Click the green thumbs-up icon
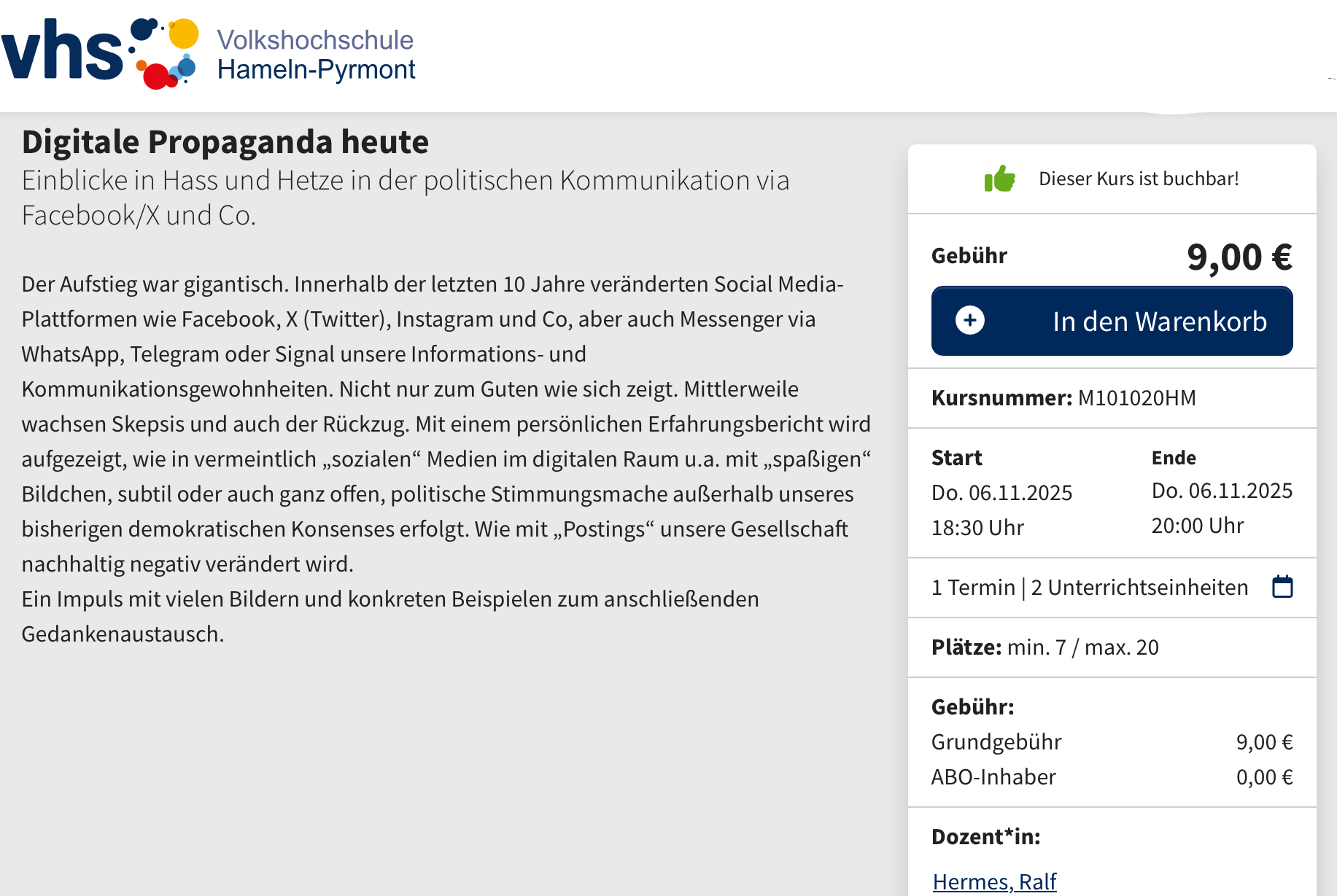The width and height of the screenshot is (1337, 896). tap(999, 179)
